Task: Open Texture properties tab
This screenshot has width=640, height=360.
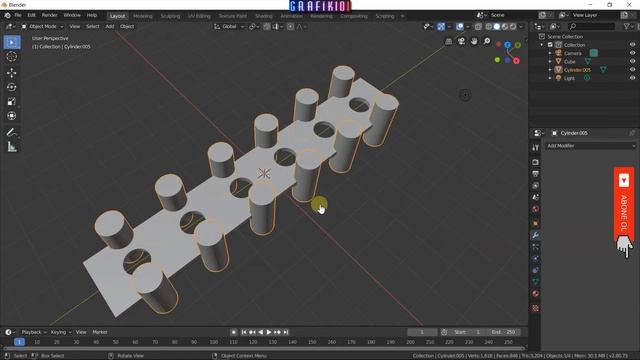Action: tap(536, 308)
